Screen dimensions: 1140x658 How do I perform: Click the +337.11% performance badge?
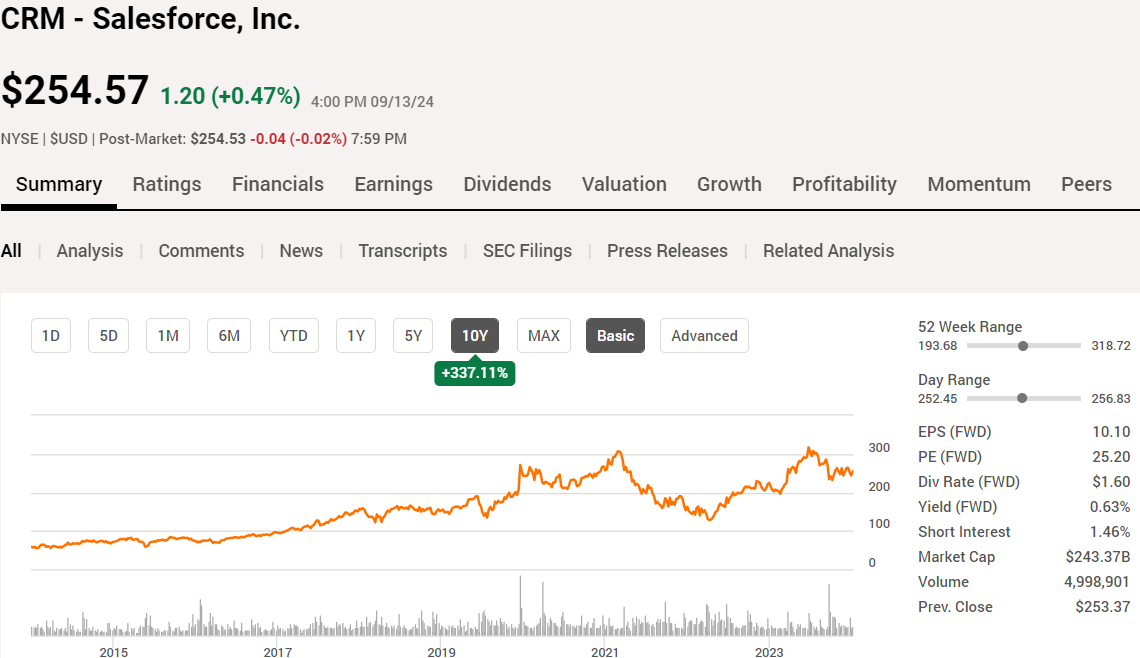[x=475, y=373]
